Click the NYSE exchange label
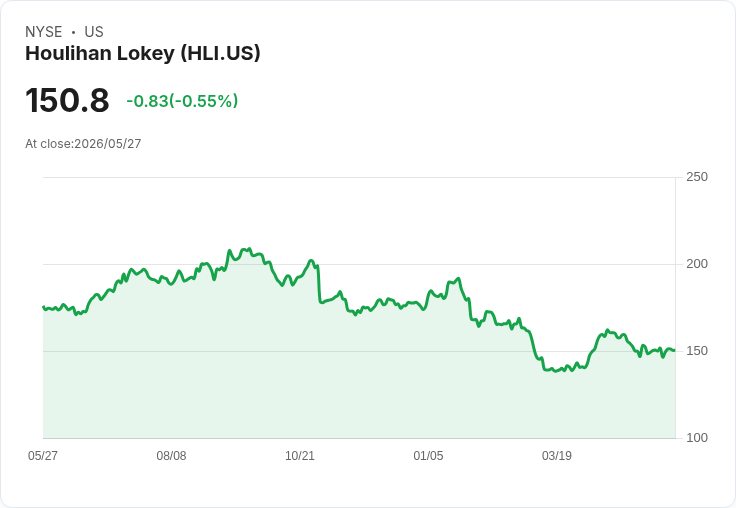The height and width of the screenshot is (508, 736). tap(44, 32)
